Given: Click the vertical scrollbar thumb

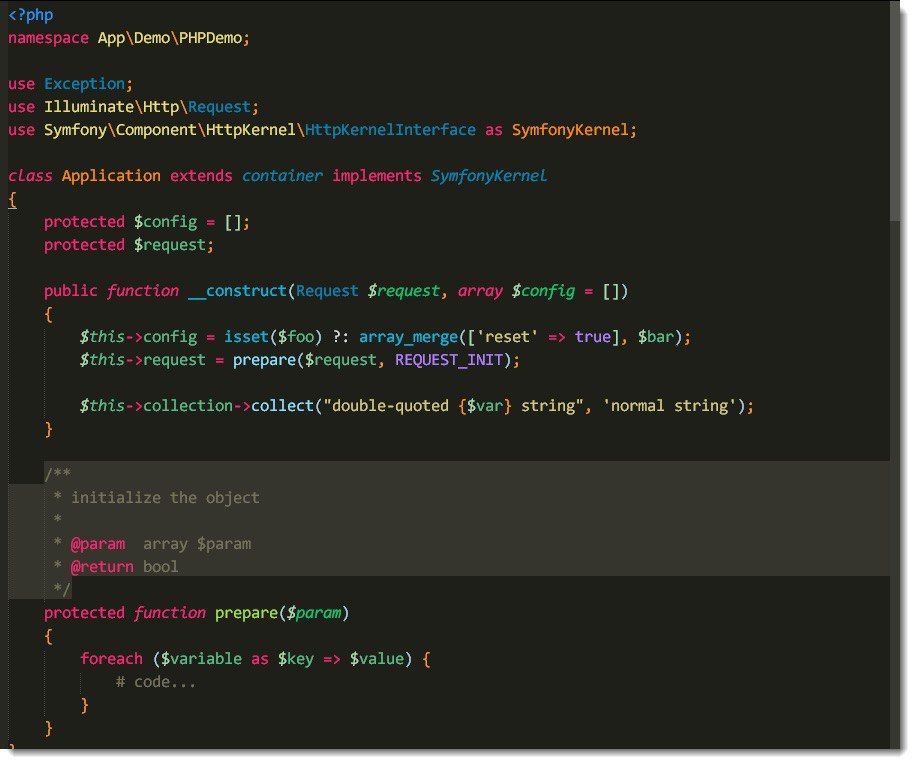Looking at the screenshot, I should [895, 111].
